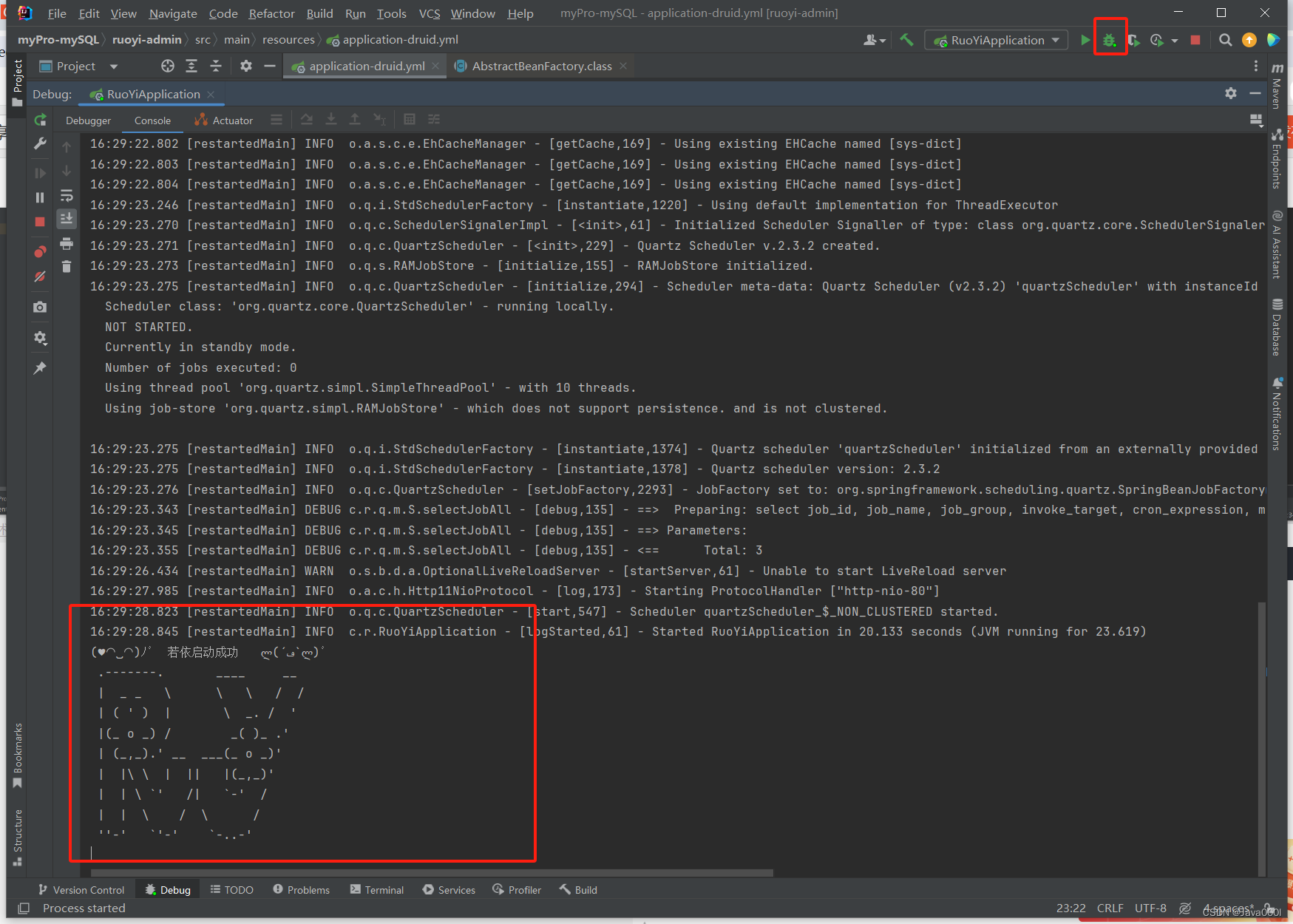Take a thread dump with the camera icon

pos(40,307)
